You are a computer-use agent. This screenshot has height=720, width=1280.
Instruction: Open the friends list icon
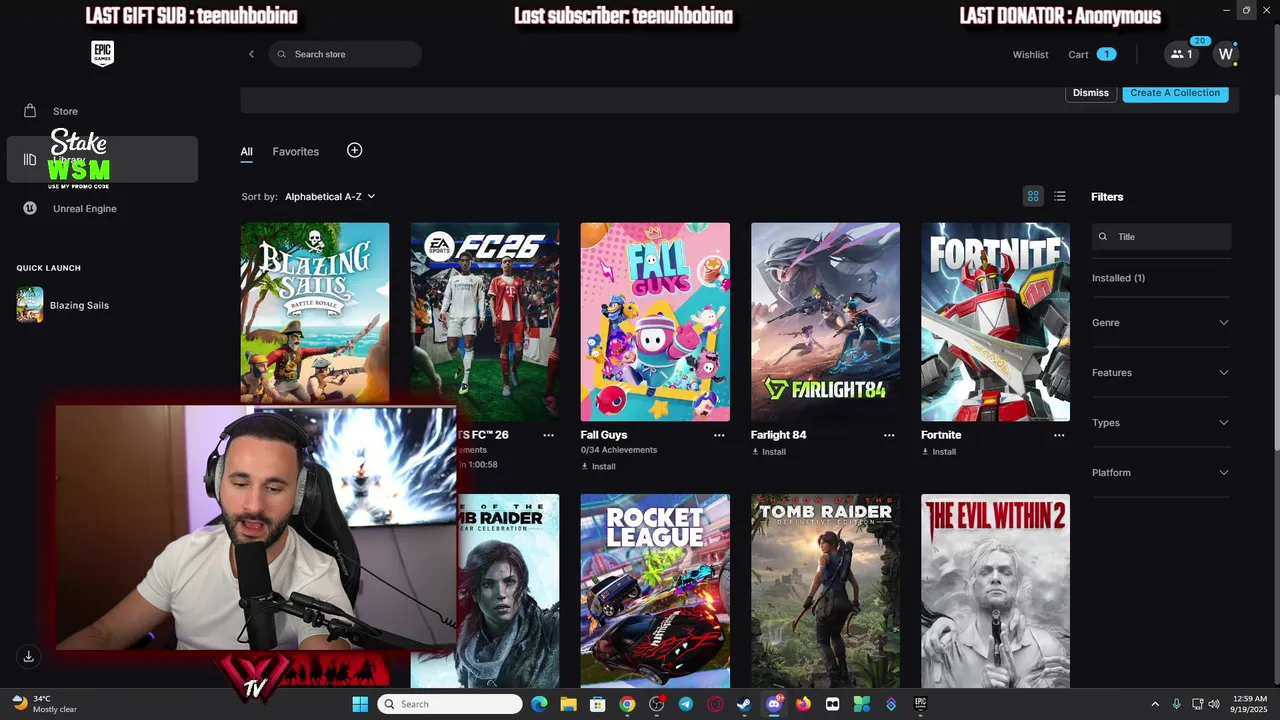1182,54
